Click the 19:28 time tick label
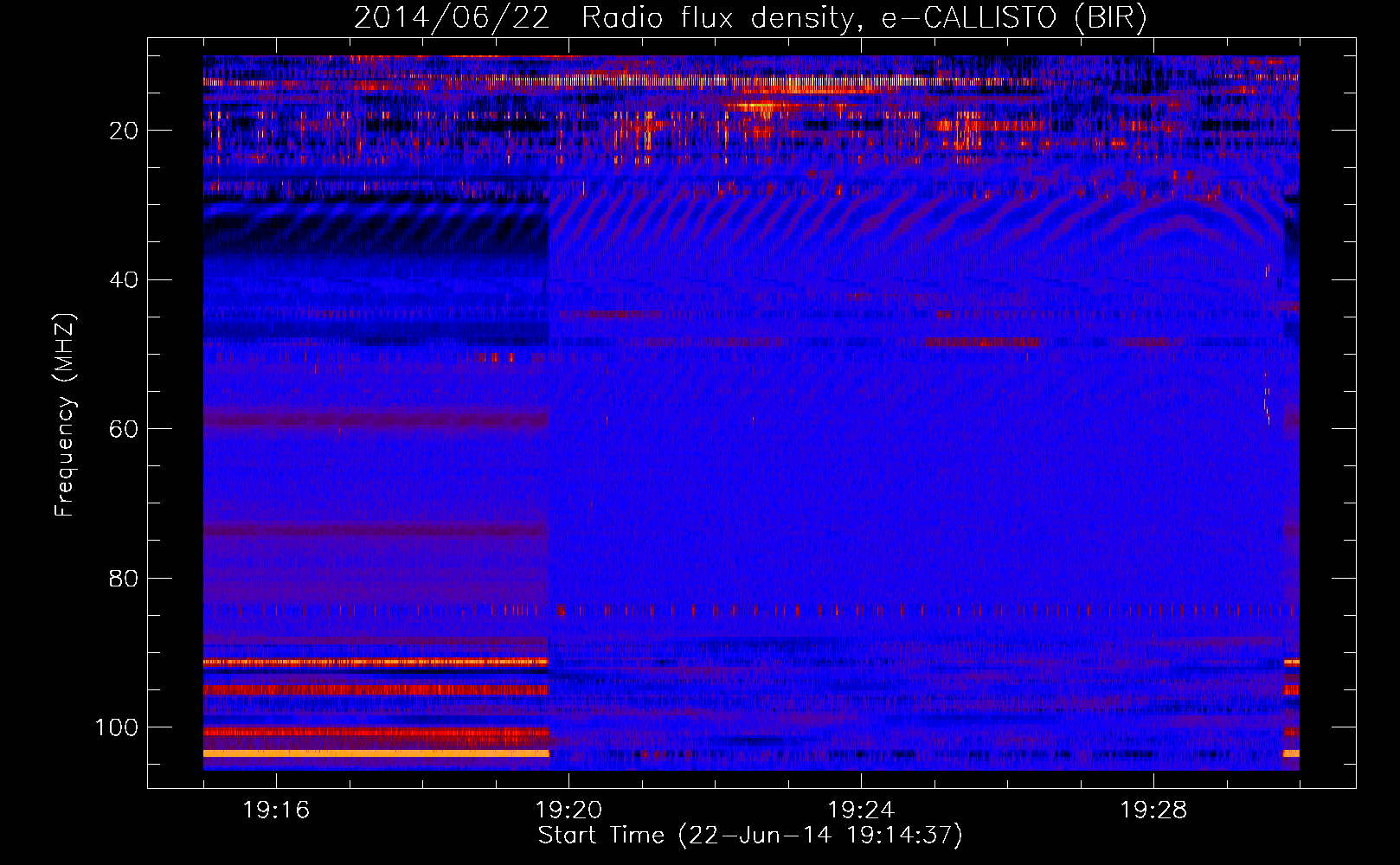The image size is (1400, 865). pyautogui.click(x=1153, y=811)
